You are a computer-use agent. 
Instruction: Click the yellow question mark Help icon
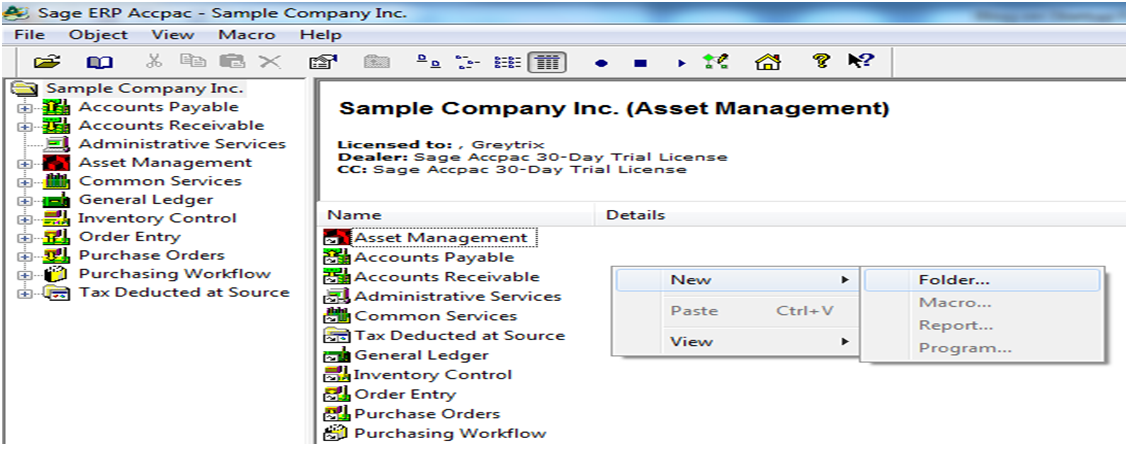point(821,61)
